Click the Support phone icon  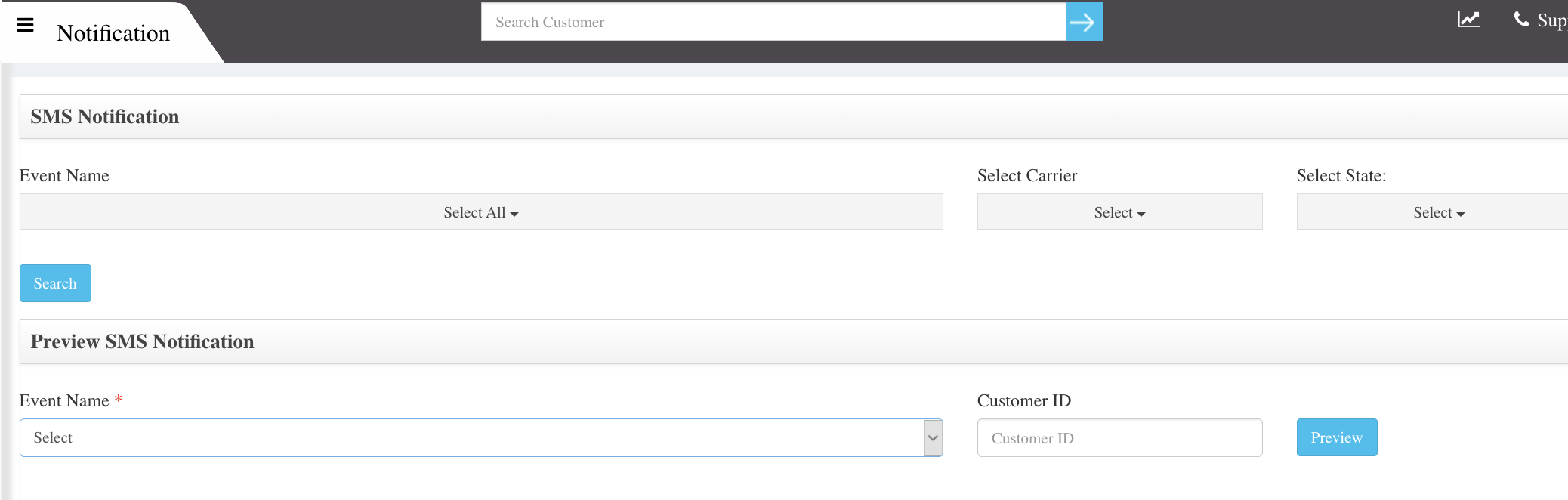point(1521,19)
